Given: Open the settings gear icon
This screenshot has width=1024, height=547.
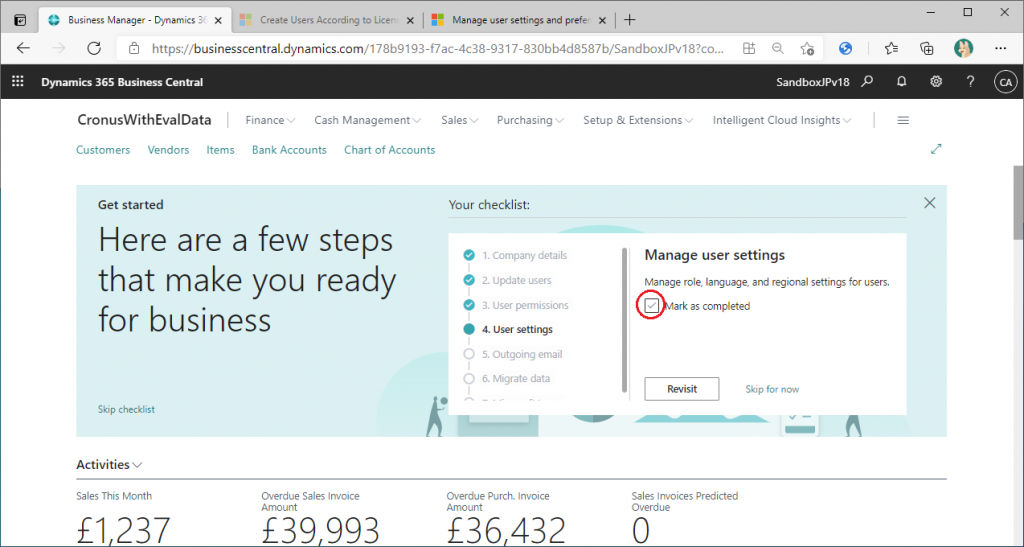Looking at the screenshot, I should click(x=936, y=82).
